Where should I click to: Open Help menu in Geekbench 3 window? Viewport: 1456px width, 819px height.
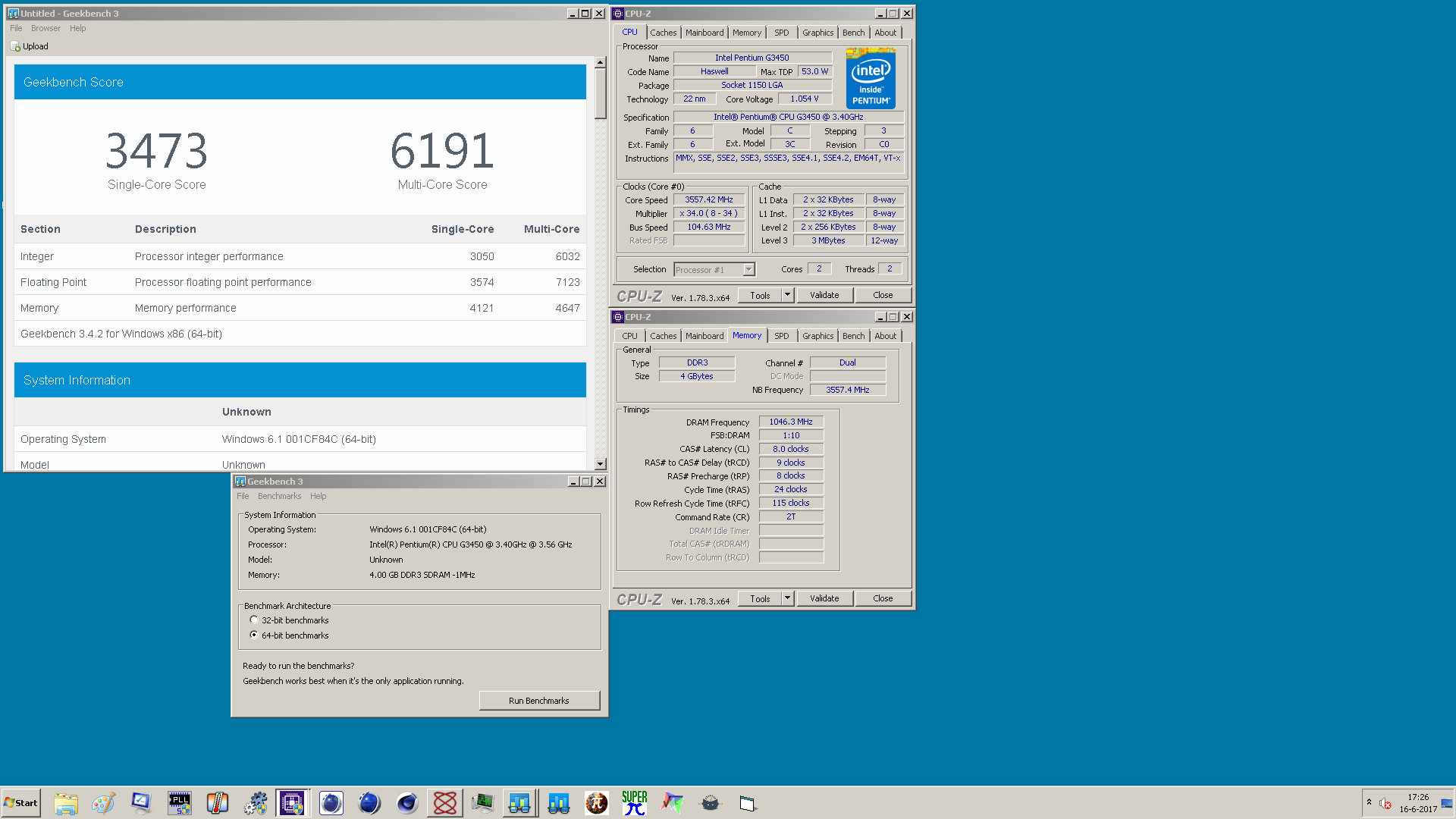318,496
